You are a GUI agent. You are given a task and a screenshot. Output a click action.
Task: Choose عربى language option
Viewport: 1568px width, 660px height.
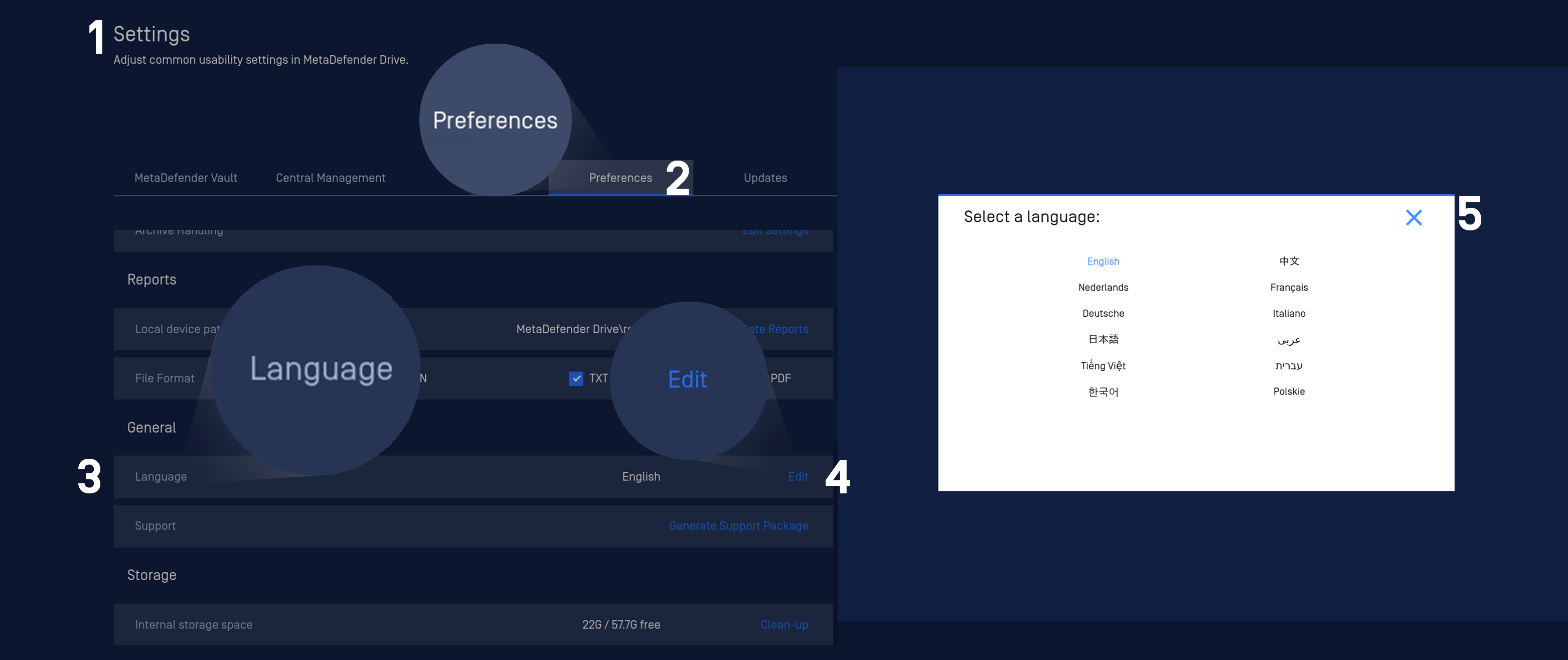1289,340
